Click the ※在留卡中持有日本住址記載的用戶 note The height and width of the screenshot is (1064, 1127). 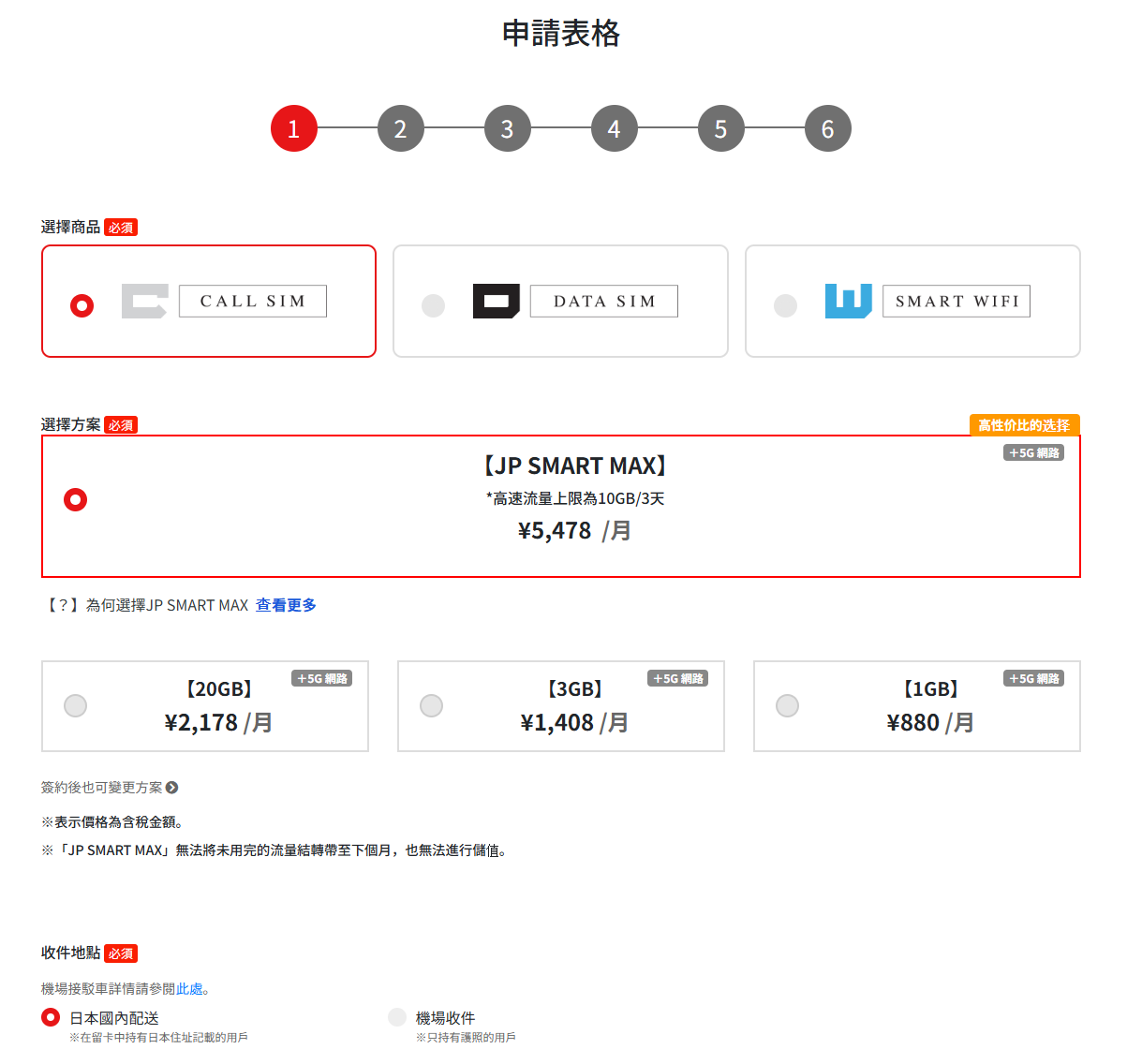coord(158,1038)
